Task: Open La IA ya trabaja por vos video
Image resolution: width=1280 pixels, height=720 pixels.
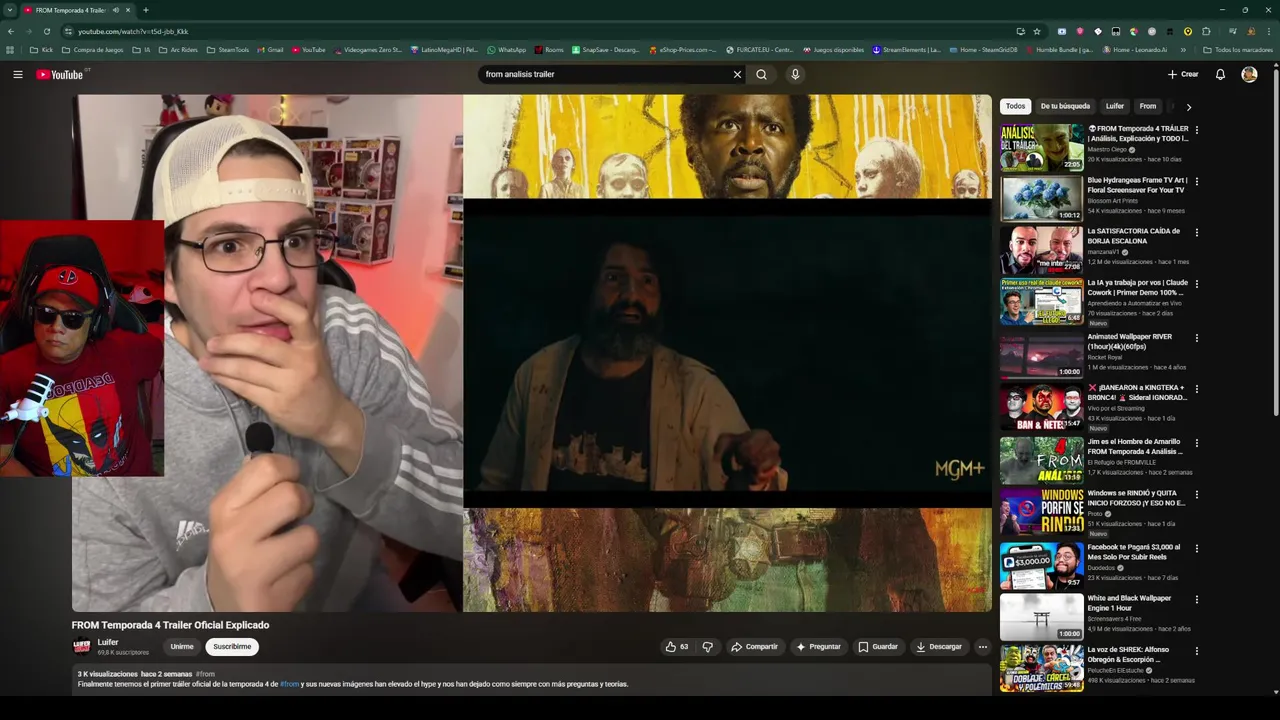Action: pos(1041,301)
